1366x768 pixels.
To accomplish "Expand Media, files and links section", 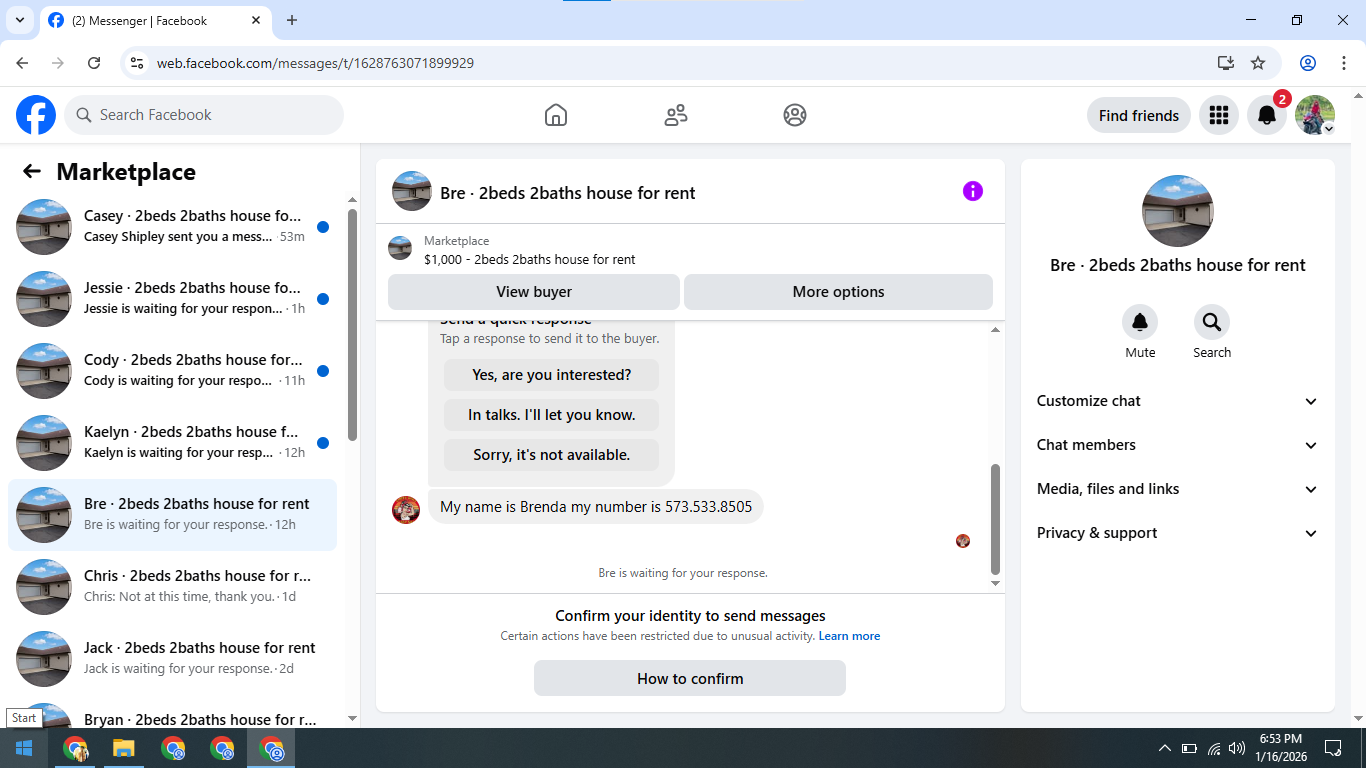I will [1178, 489].
